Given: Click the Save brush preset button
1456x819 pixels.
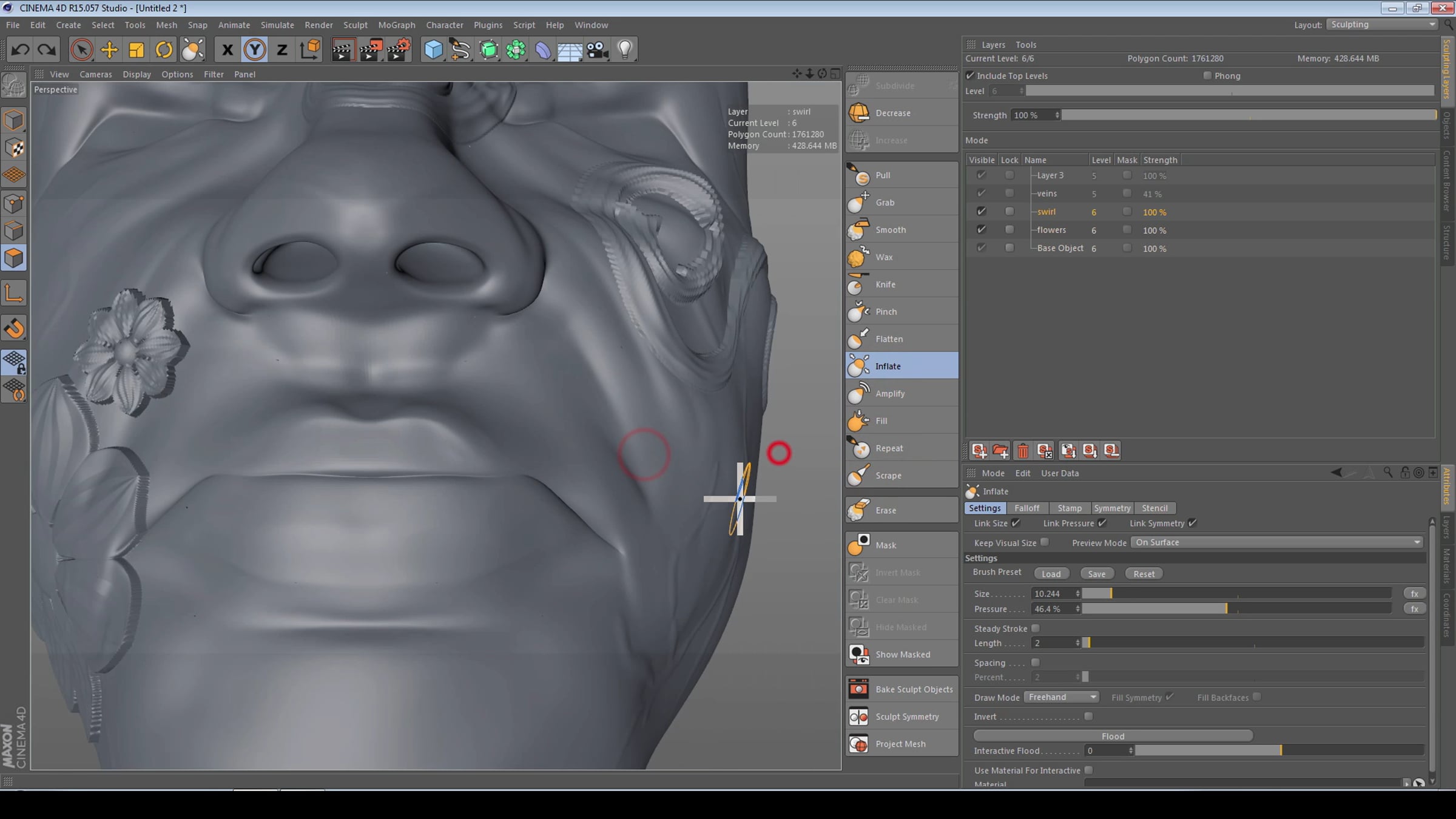Looking at the screenshot, I should 1097,574.
